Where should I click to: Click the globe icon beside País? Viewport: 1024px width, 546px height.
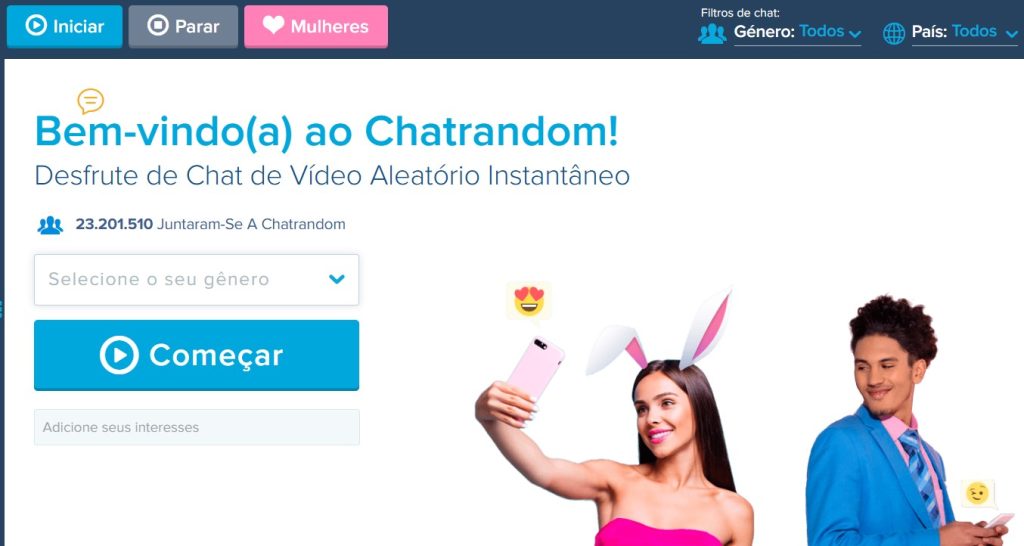(894, 33)
